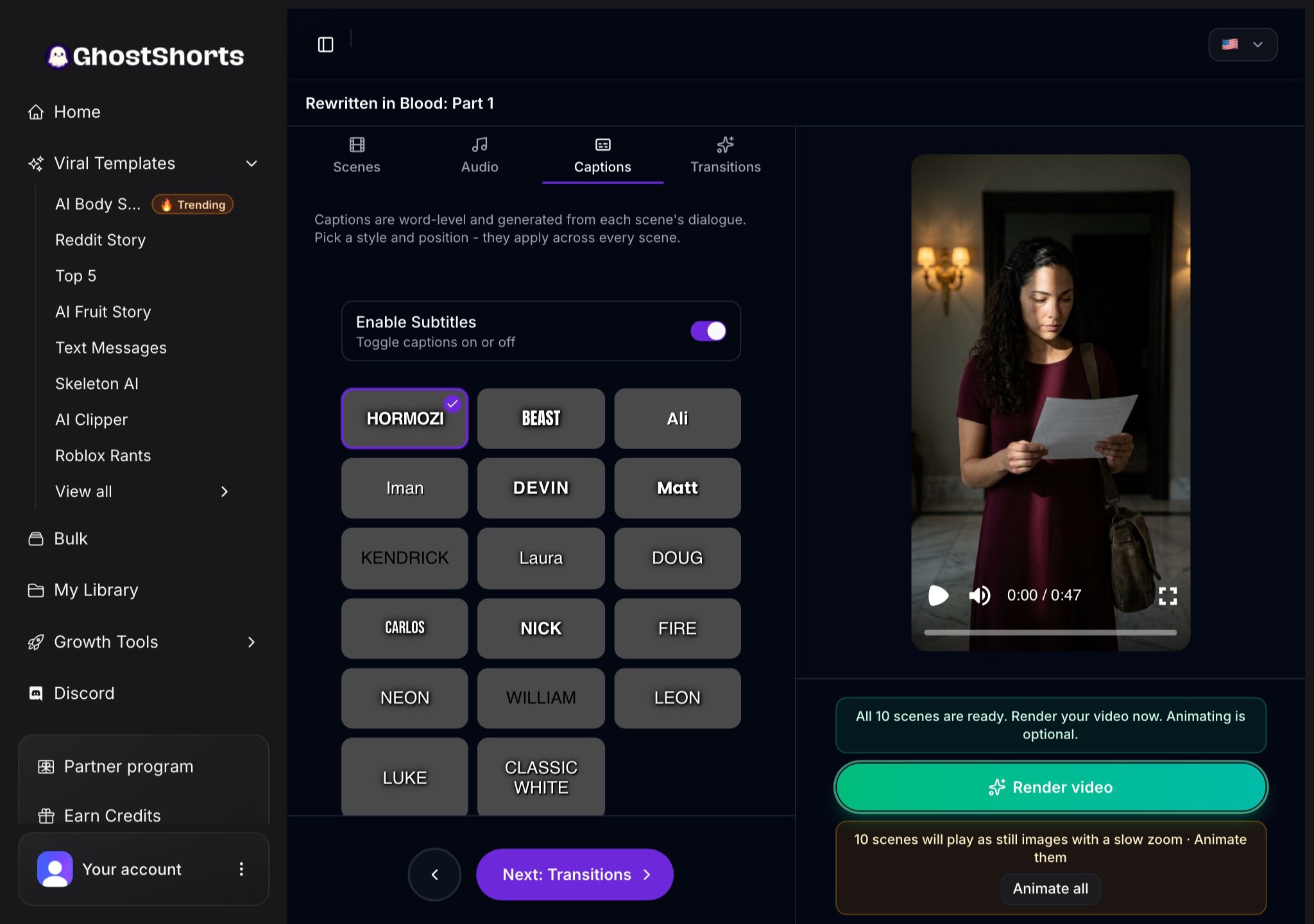This screenshot has width=1314, height=924.
Task: Click the Growth Tools rocket icon
Action: click(x=36, y=642)
